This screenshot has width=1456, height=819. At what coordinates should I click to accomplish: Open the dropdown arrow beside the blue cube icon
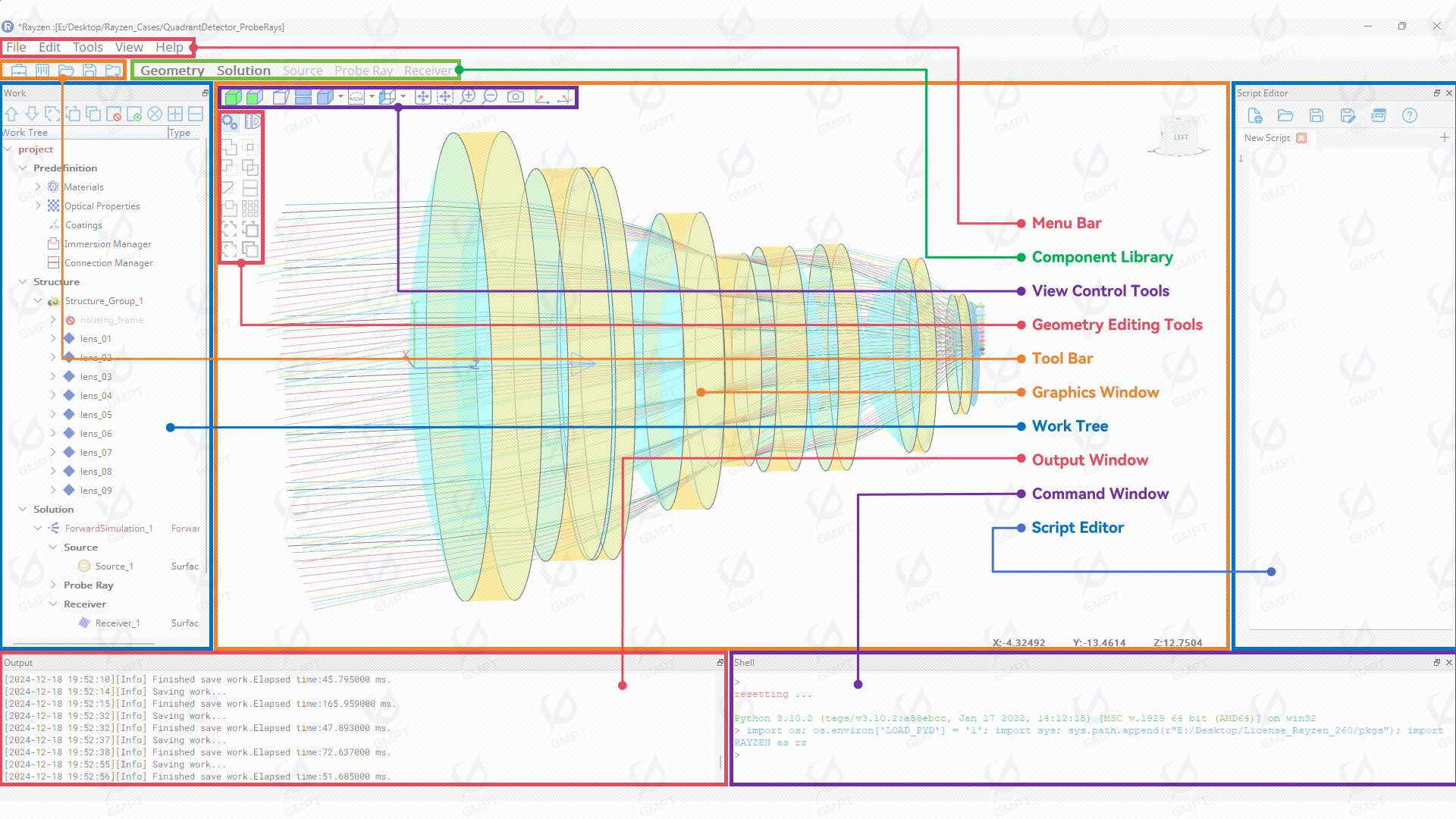coord(340,96)
